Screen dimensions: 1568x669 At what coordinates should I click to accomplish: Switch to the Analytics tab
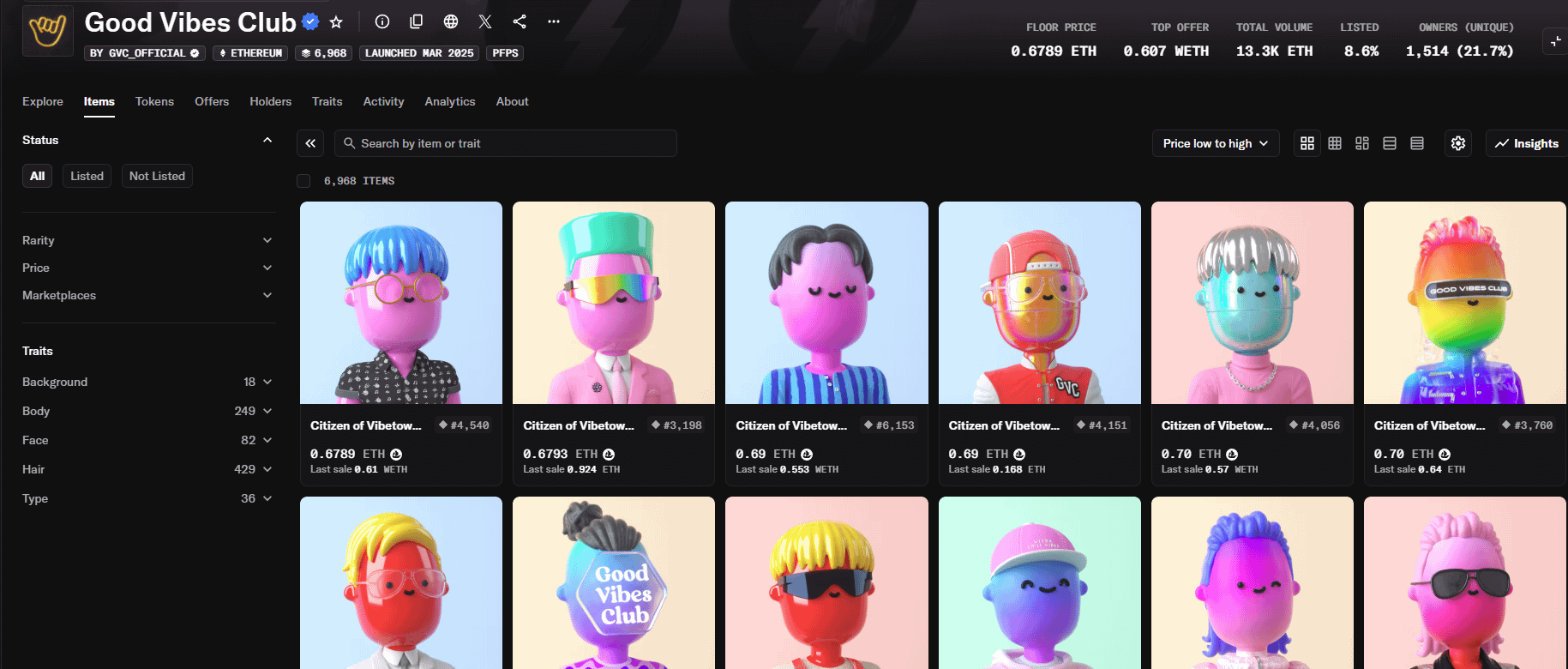pyautogui.click(x=450, y=101)
